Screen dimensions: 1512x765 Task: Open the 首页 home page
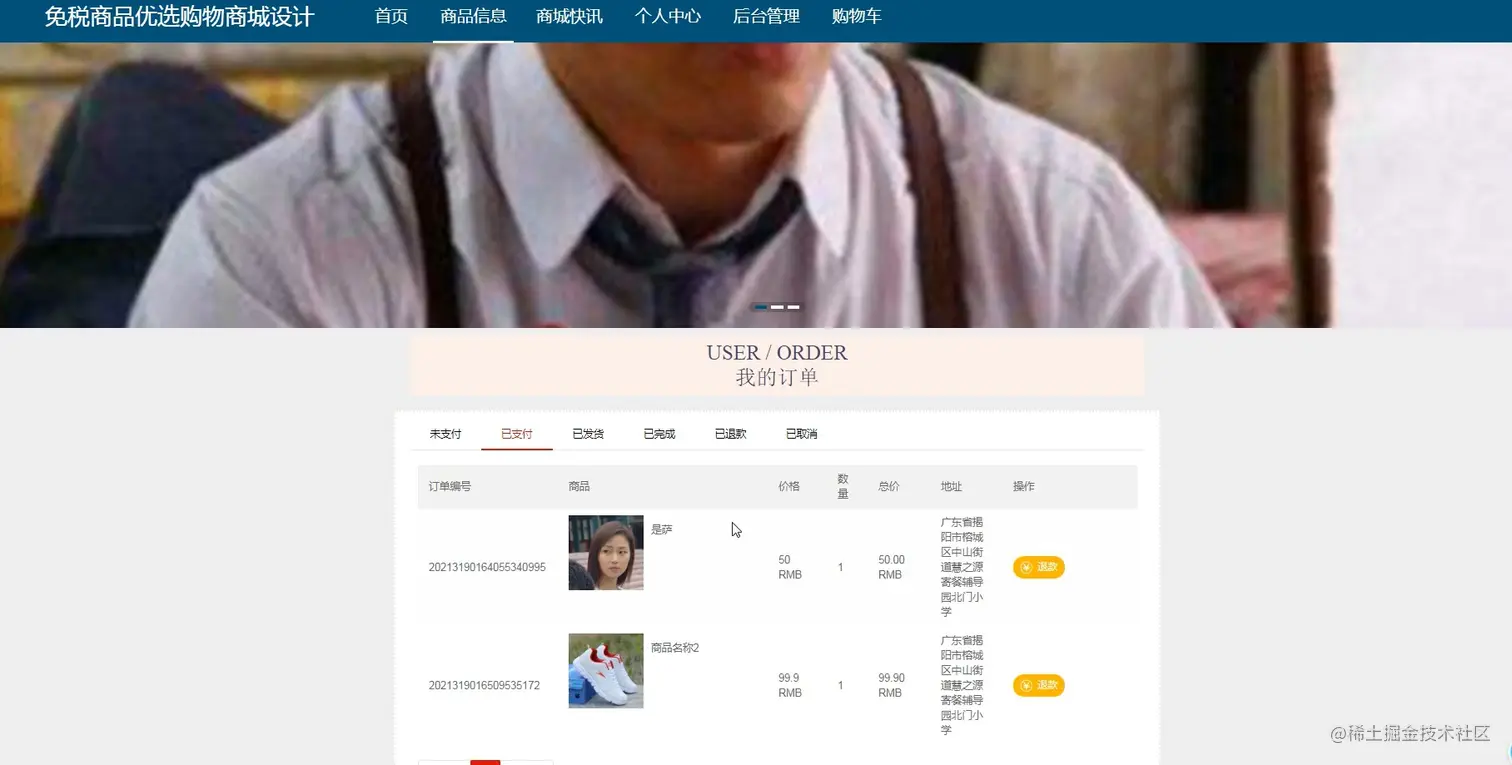point(391,16)
